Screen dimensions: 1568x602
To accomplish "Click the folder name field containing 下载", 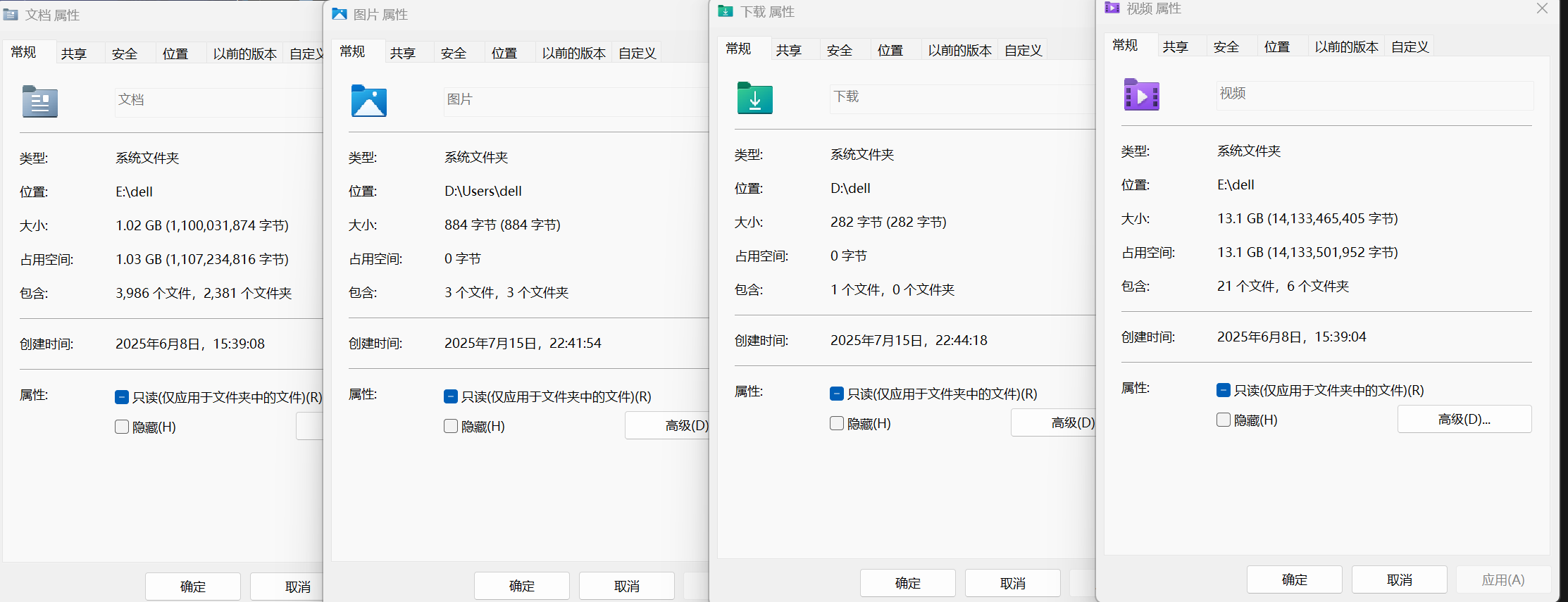I will click(962, 99).
